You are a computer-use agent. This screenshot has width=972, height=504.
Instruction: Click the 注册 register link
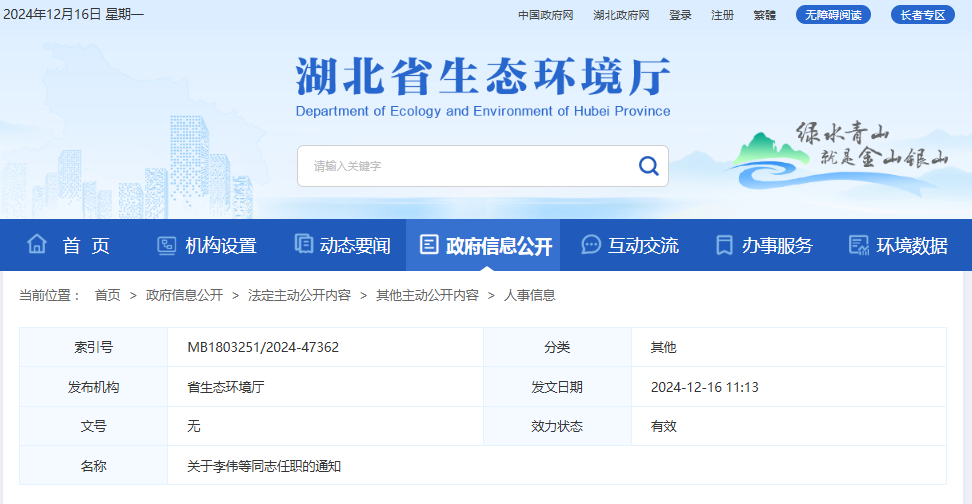coord(722,15)
